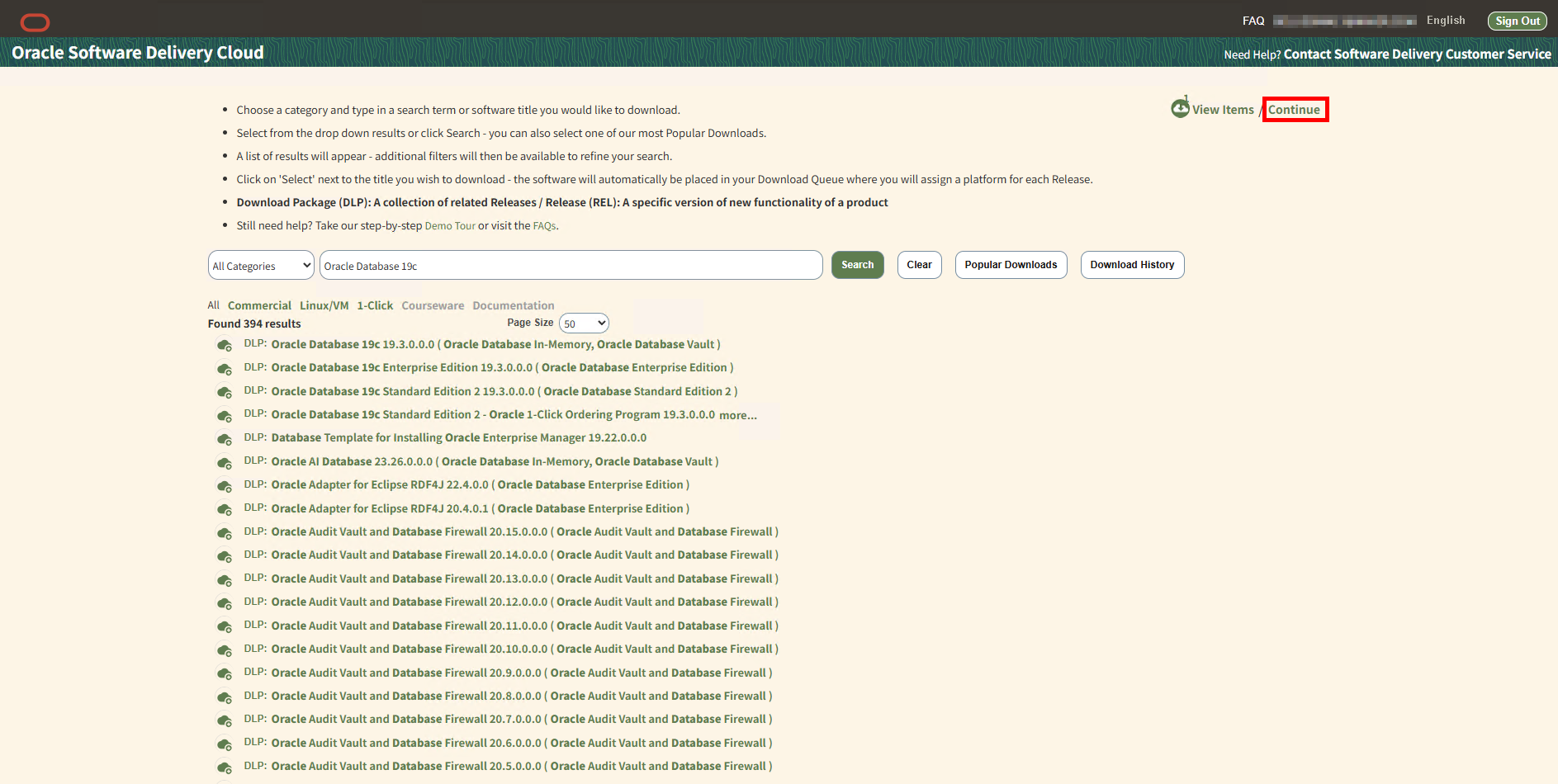Add Audit Vault Firewall 20.8.0.0.0 via cloud icon
This screenshot has width=1558, height=784.
[224, 697]
